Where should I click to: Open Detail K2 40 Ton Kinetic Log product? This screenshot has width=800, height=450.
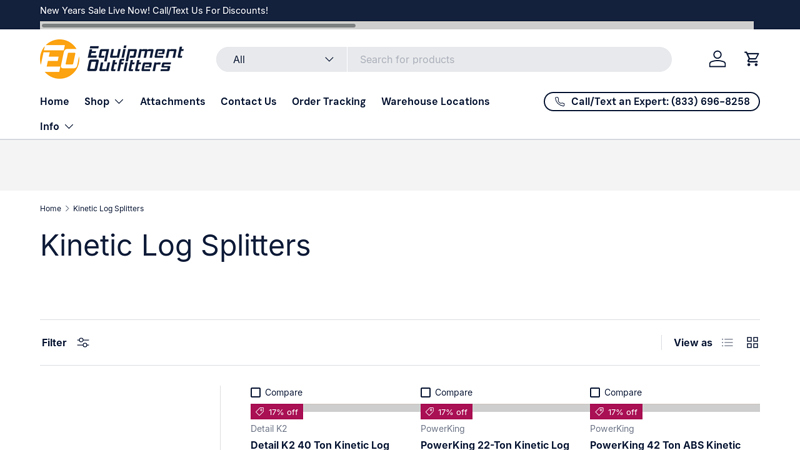320,445
